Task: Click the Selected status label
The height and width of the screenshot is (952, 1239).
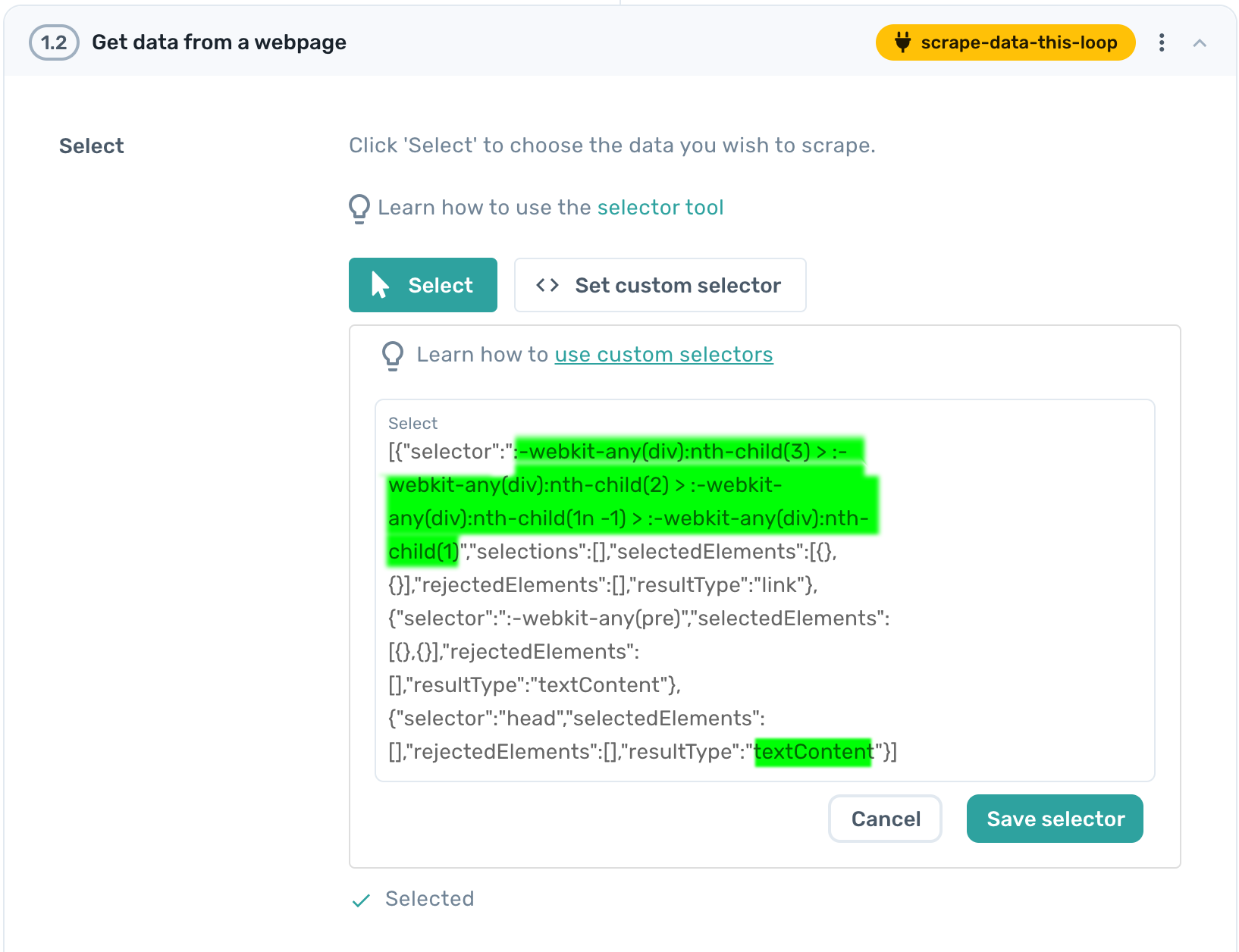Action: [x=429, y=900]
